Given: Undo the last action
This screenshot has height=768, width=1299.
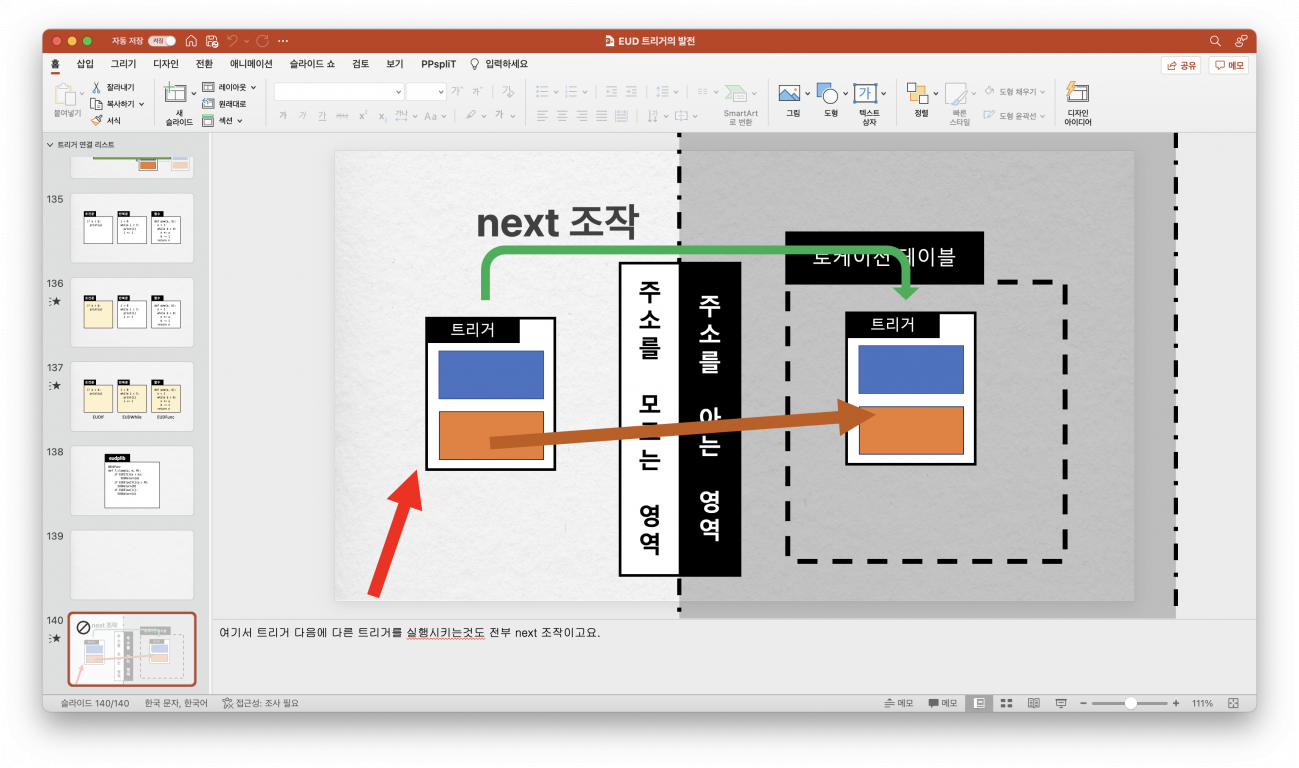Looking at the screenshot, I should coord(232,41).
